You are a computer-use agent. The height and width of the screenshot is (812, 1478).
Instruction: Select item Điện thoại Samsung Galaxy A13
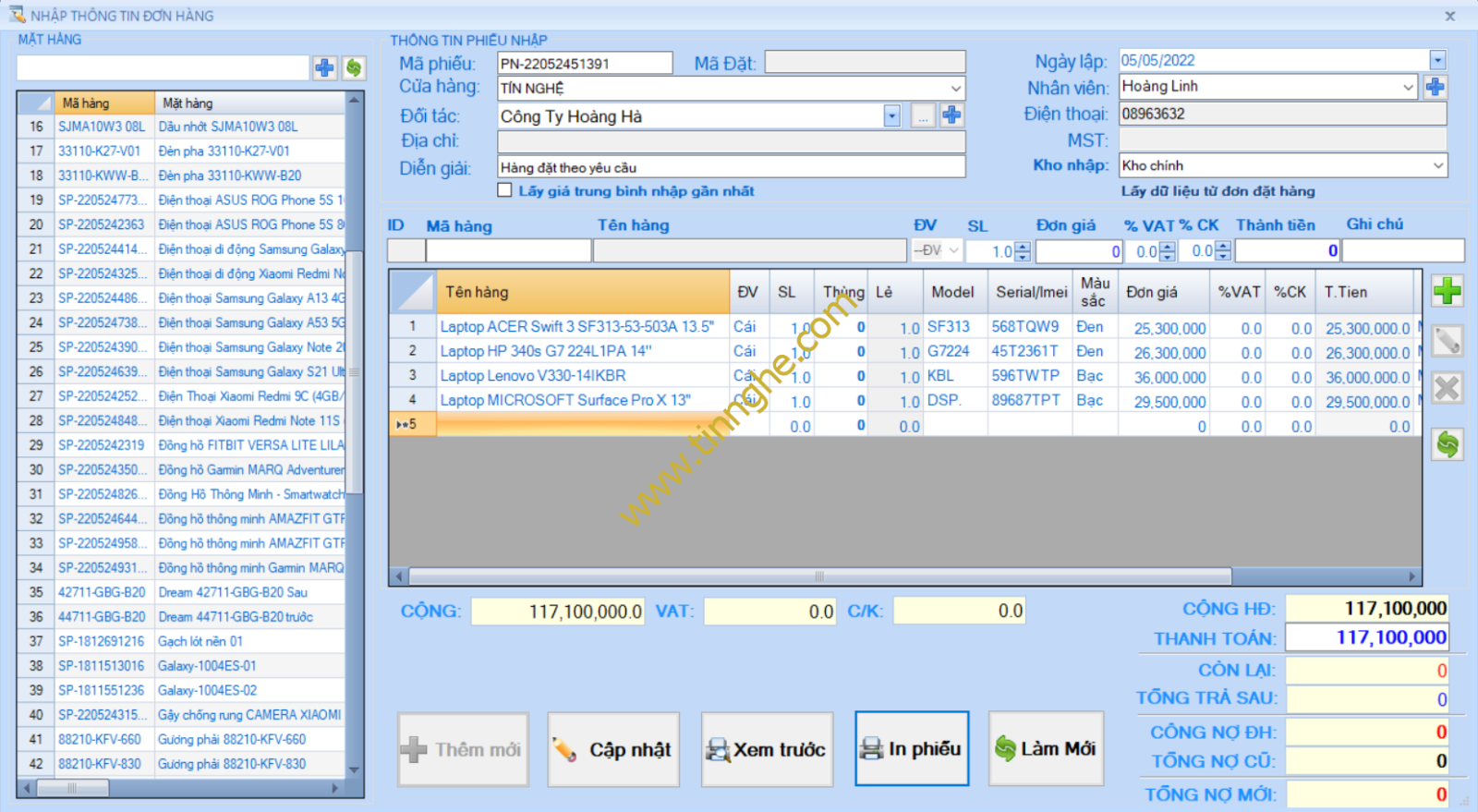181,298
